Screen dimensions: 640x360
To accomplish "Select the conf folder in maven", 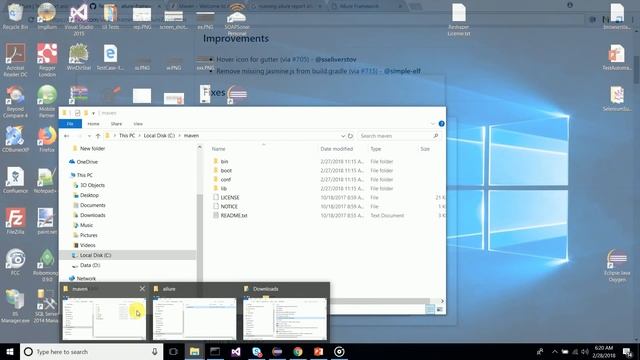I will click(x=225, y=180).
